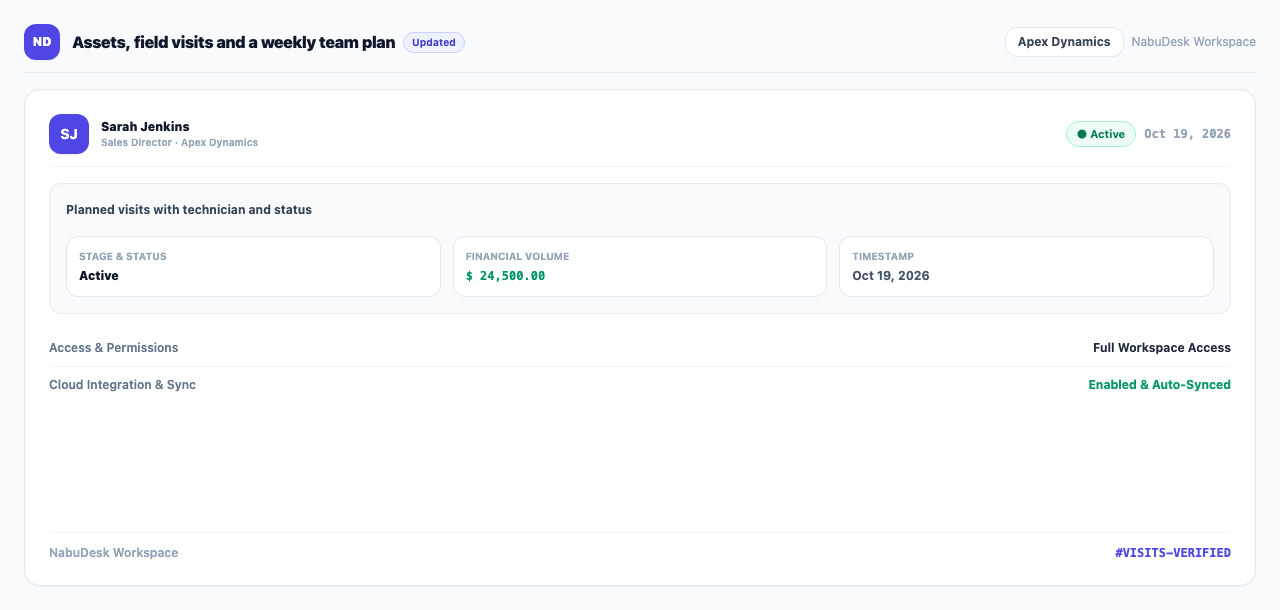Click the ND workspace logo icon
Viewport: 1280px width, 610px height.
pyautogui.click(x=42, y=42)
